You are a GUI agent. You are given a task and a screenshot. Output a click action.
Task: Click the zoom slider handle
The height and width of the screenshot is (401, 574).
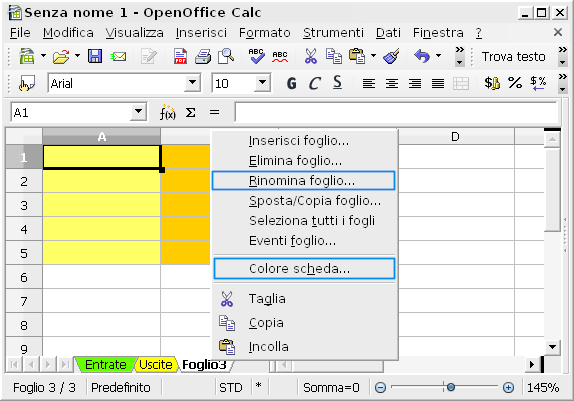451,387
